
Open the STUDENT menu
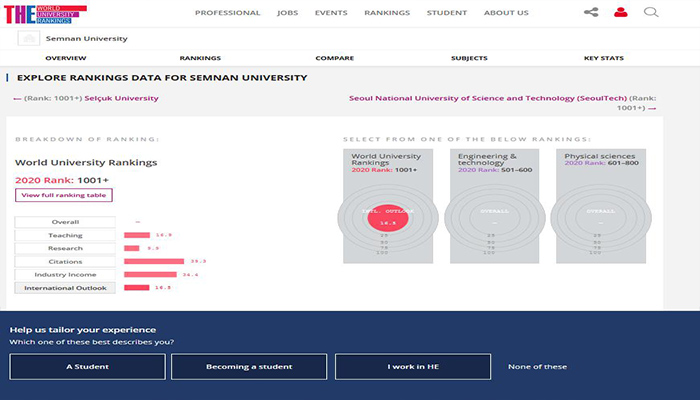447,13
